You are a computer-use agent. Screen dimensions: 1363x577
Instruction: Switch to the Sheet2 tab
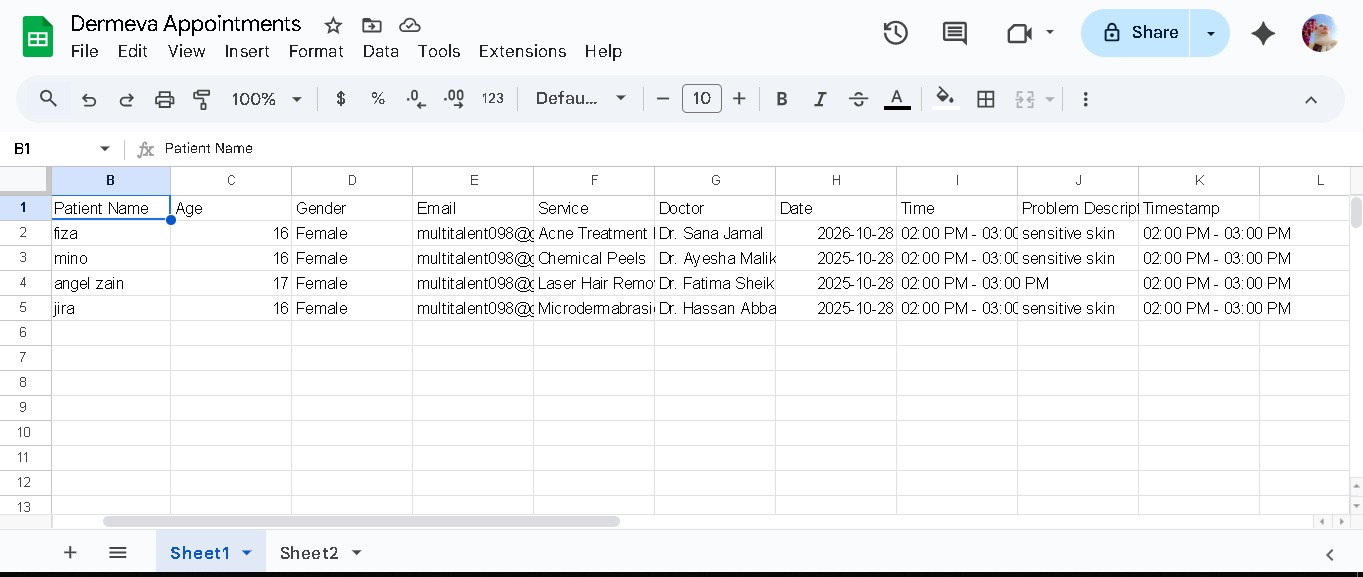[x=309, y=553]
